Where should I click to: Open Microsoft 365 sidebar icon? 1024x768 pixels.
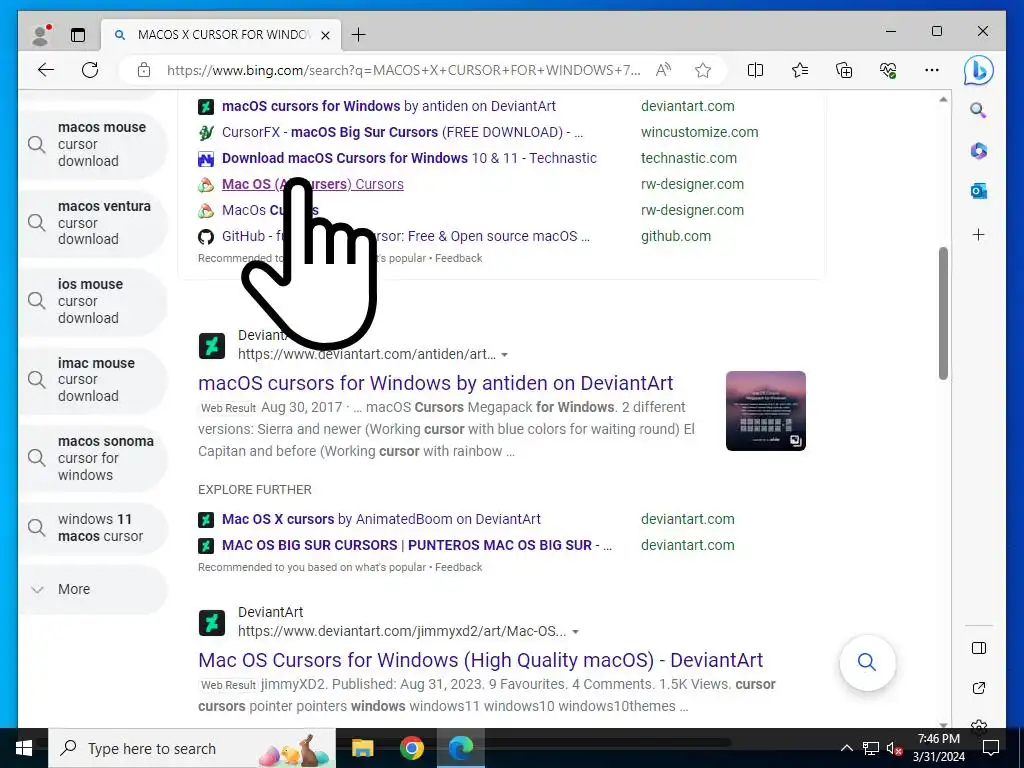(x=978, y=151)
